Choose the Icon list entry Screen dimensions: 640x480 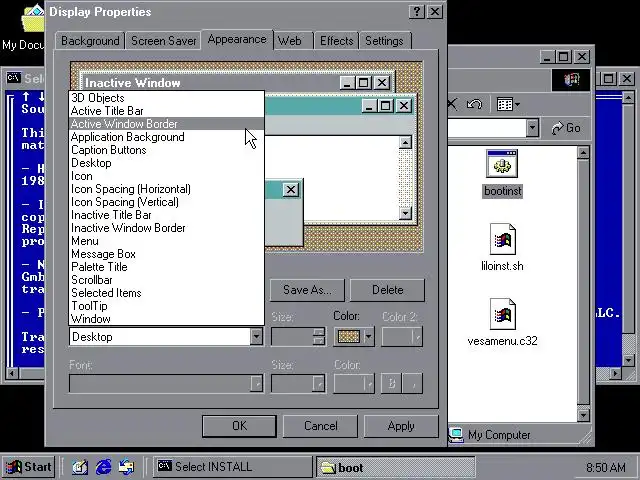pyautogui.click(x=167, y=176)
